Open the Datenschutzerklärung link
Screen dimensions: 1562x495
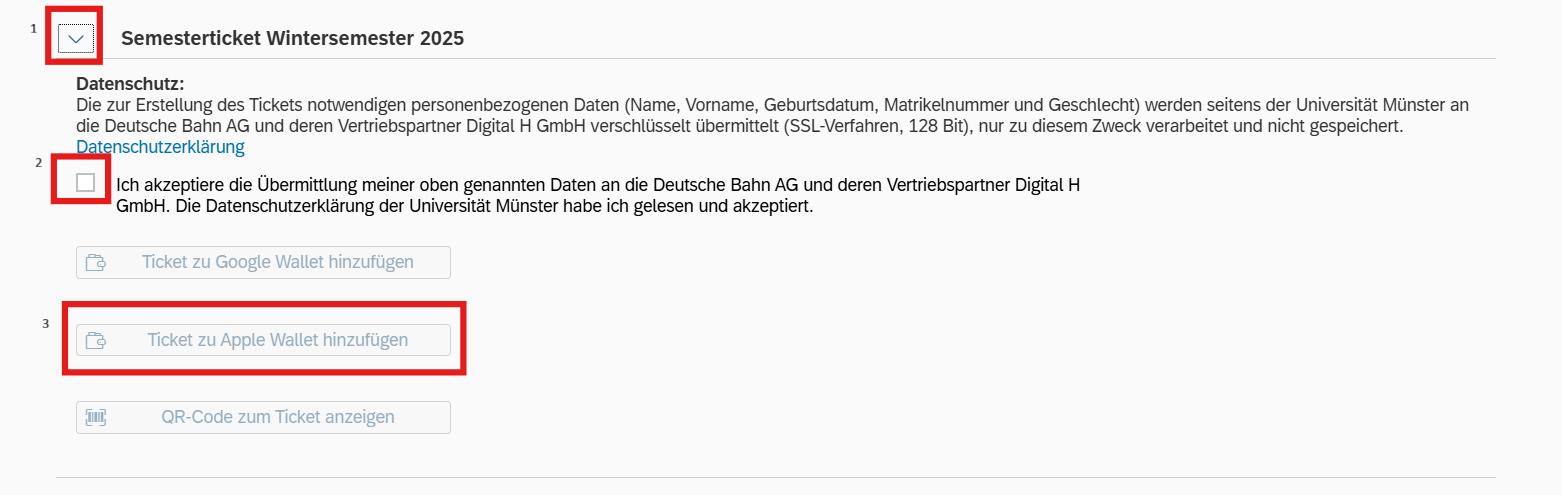(x=160, y=147)
